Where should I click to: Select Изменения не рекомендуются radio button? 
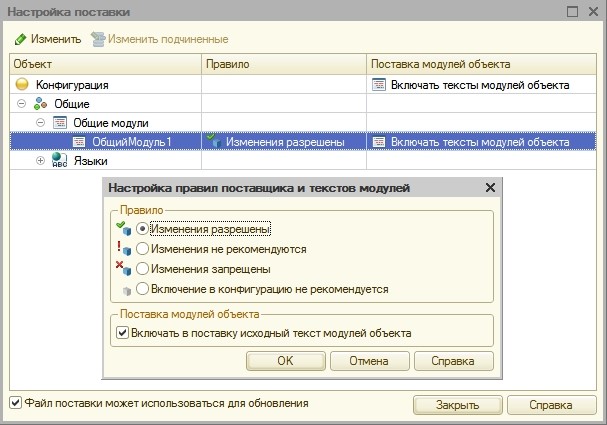142,248
